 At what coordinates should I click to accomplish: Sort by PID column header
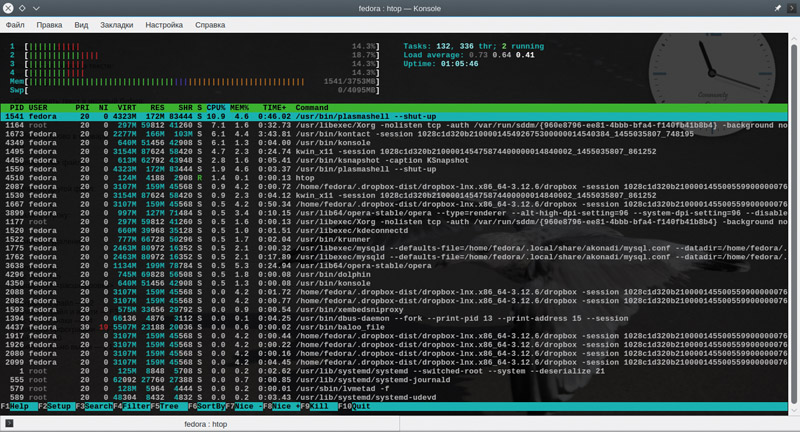coord(17,108)
